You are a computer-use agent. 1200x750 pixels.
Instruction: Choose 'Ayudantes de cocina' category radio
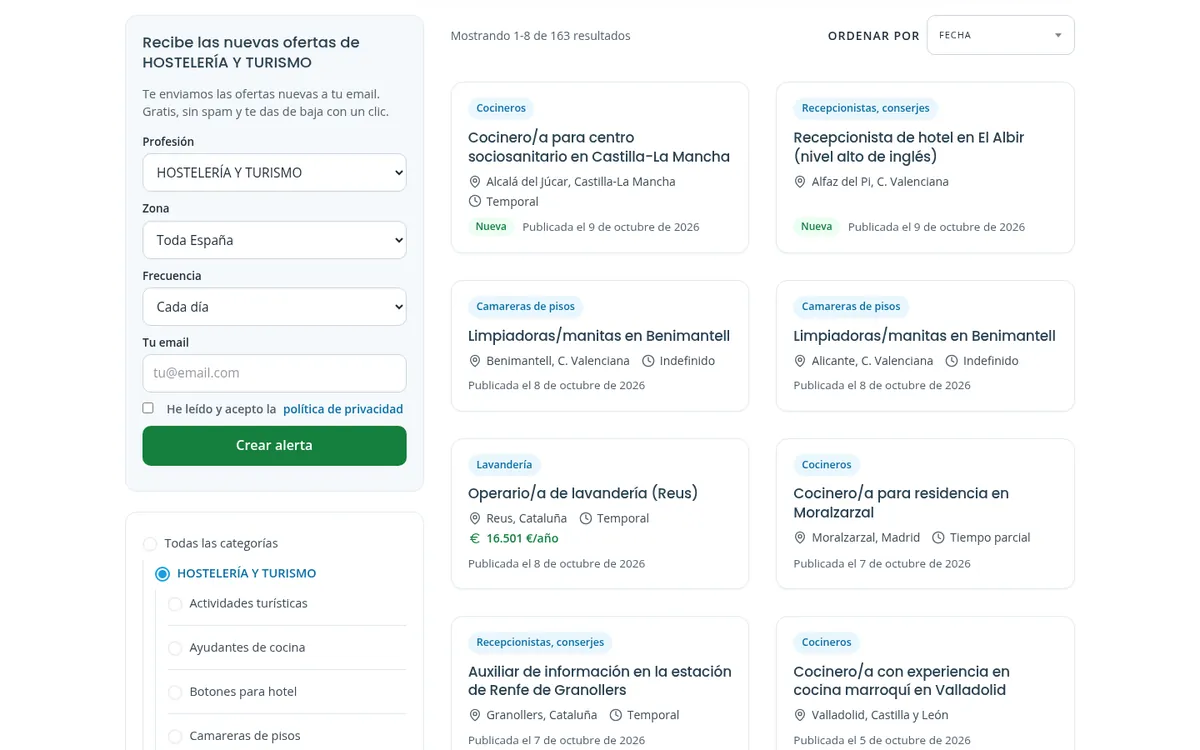(x=175, y=648)
